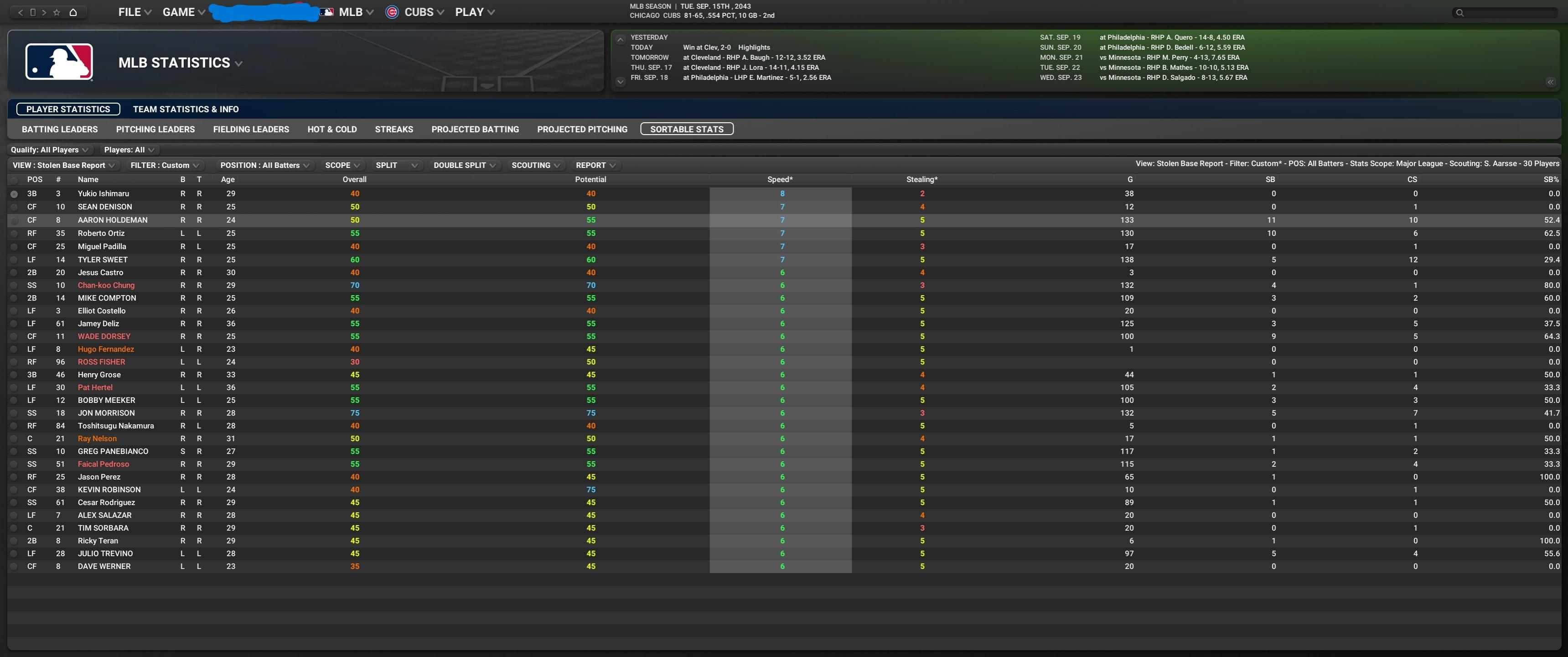This screenshot has width=1568, height=657.
Task: Click the Cubs team logo icon
Action: click(392, 12)
